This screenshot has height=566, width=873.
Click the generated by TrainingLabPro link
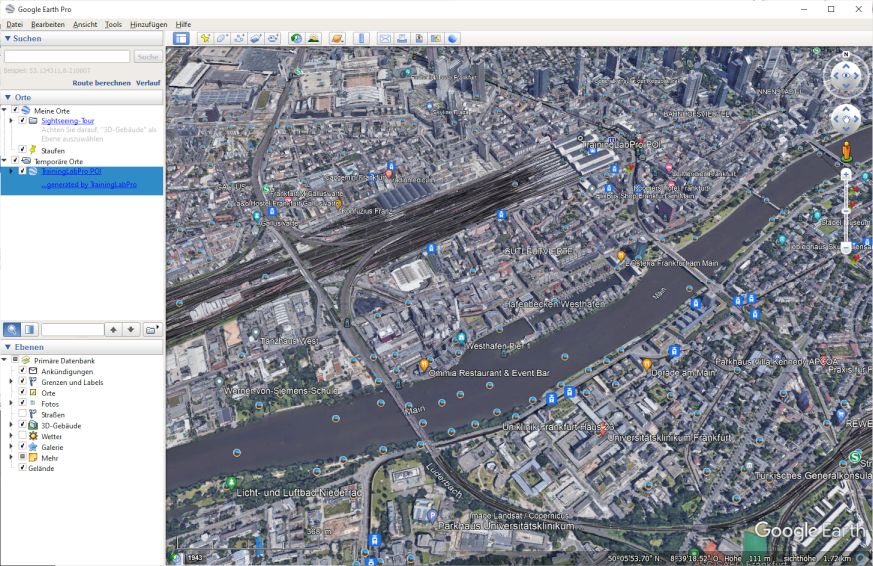89,184
